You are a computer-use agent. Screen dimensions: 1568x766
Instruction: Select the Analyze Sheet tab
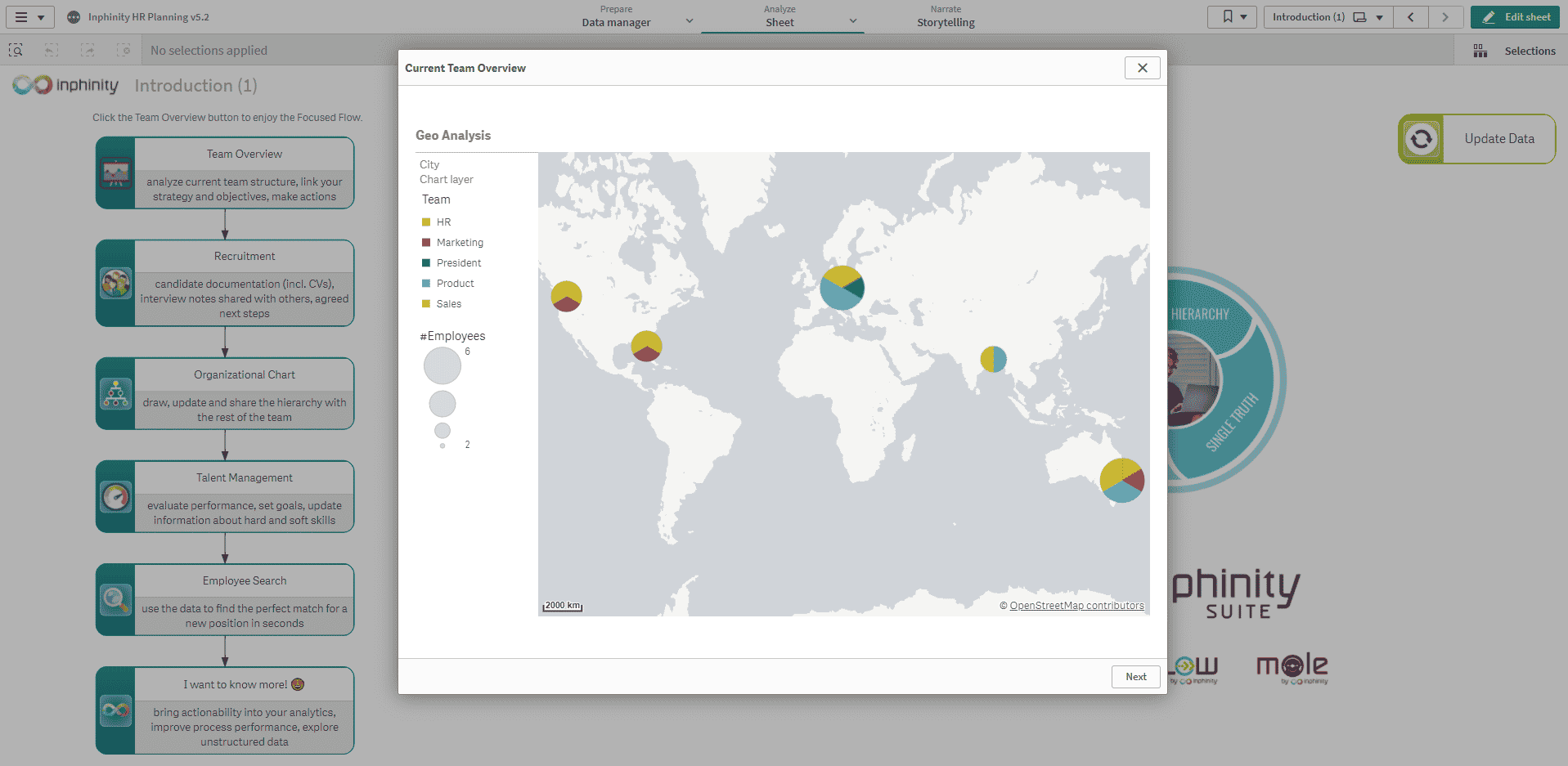780,16
